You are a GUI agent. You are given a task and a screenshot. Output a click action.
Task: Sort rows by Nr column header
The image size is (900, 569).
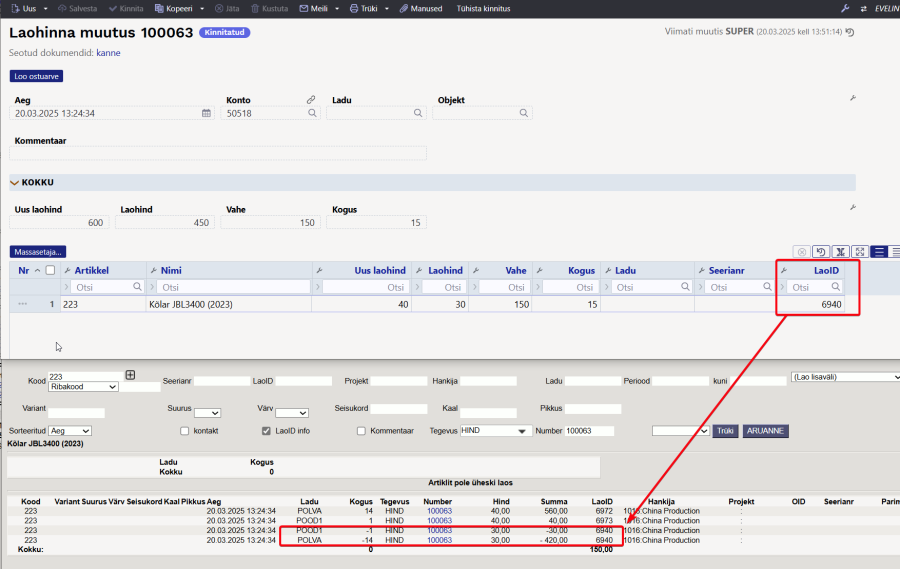[x=24, y=270]
